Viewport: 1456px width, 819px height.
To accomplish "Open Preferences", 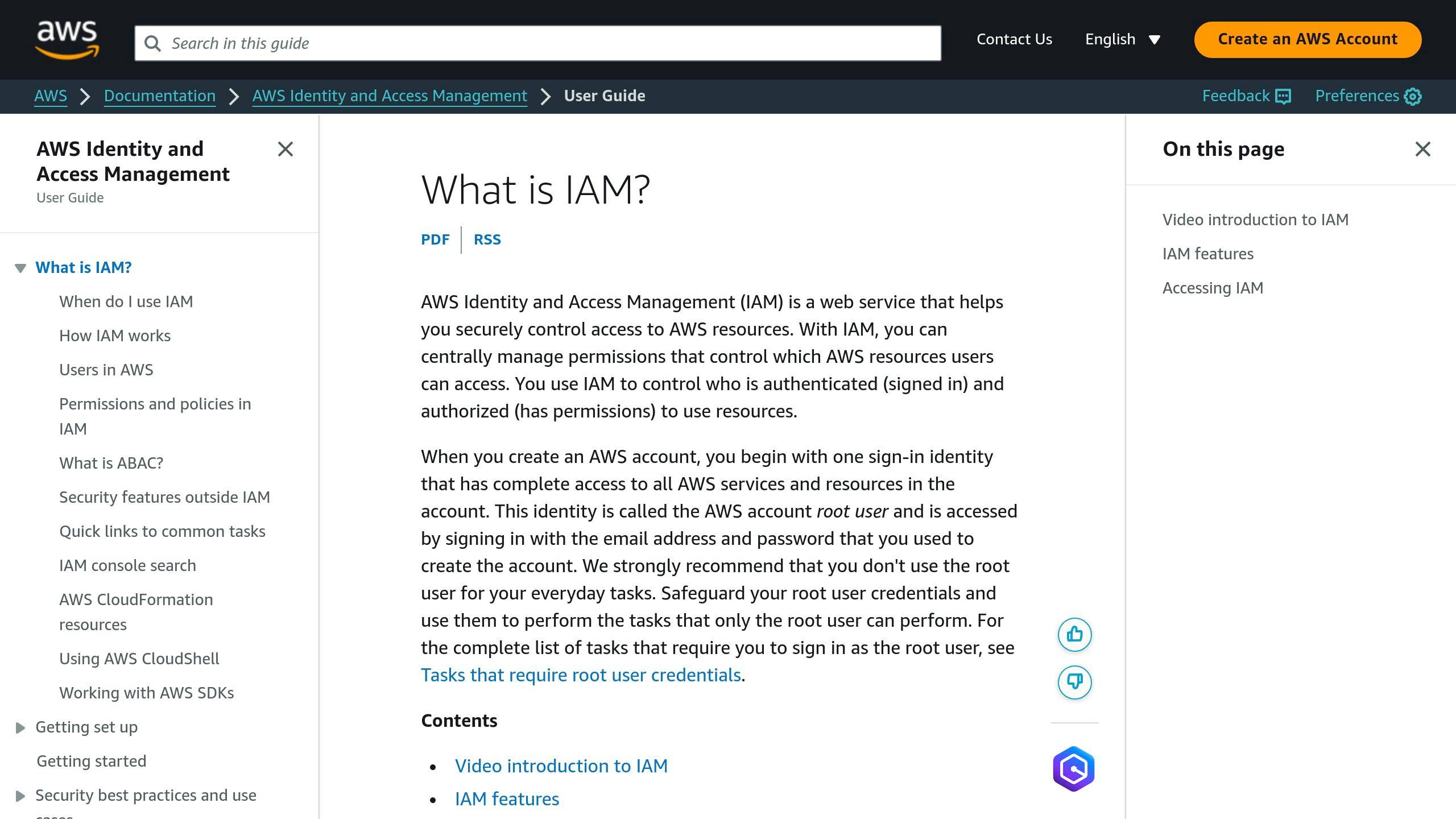I will (1368, 96).
